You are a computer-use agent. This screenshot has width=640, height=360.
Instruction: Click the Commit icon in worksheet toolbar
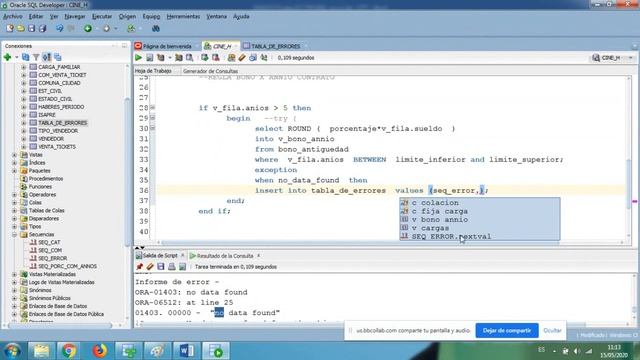[x=204, y=58]
